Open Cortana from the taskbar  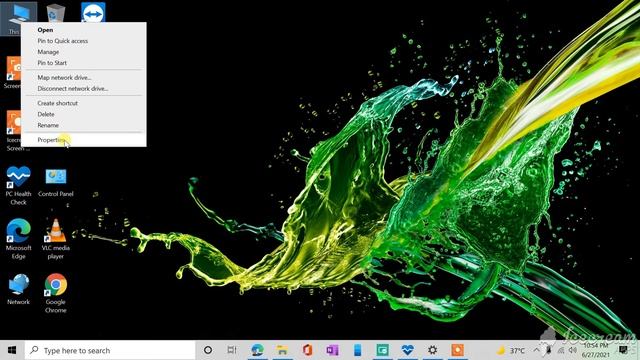pos(208,350)
